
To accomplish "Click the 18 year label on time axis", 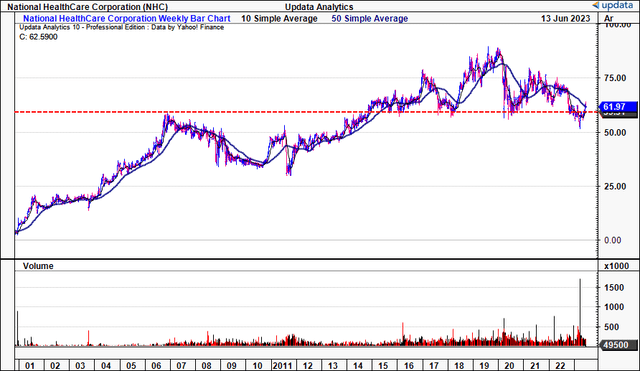I will click(x=459, y=365).
